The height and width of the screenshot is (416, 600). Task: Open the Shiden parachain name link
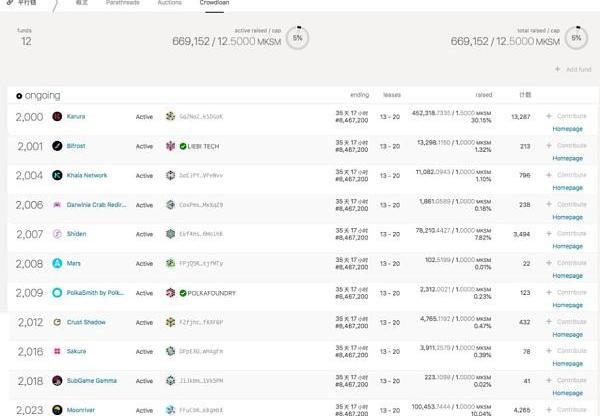pos(77,234)
